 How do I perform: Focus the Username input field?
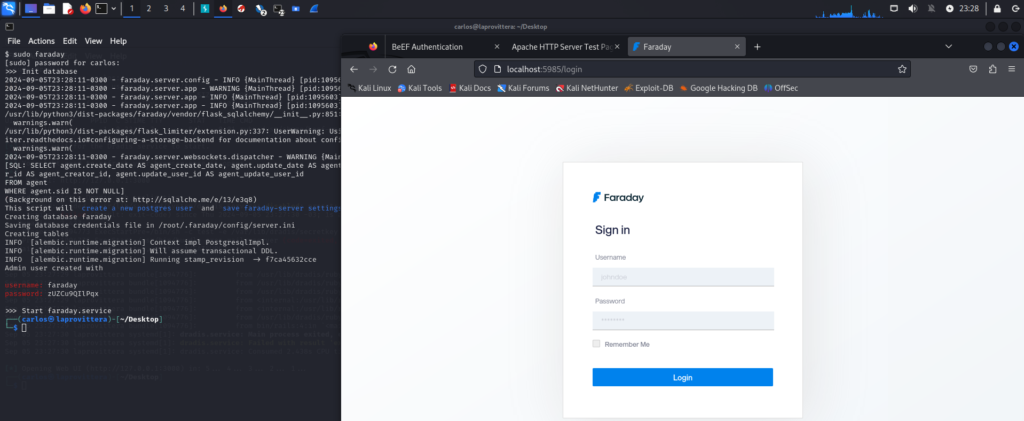[682, 277]
